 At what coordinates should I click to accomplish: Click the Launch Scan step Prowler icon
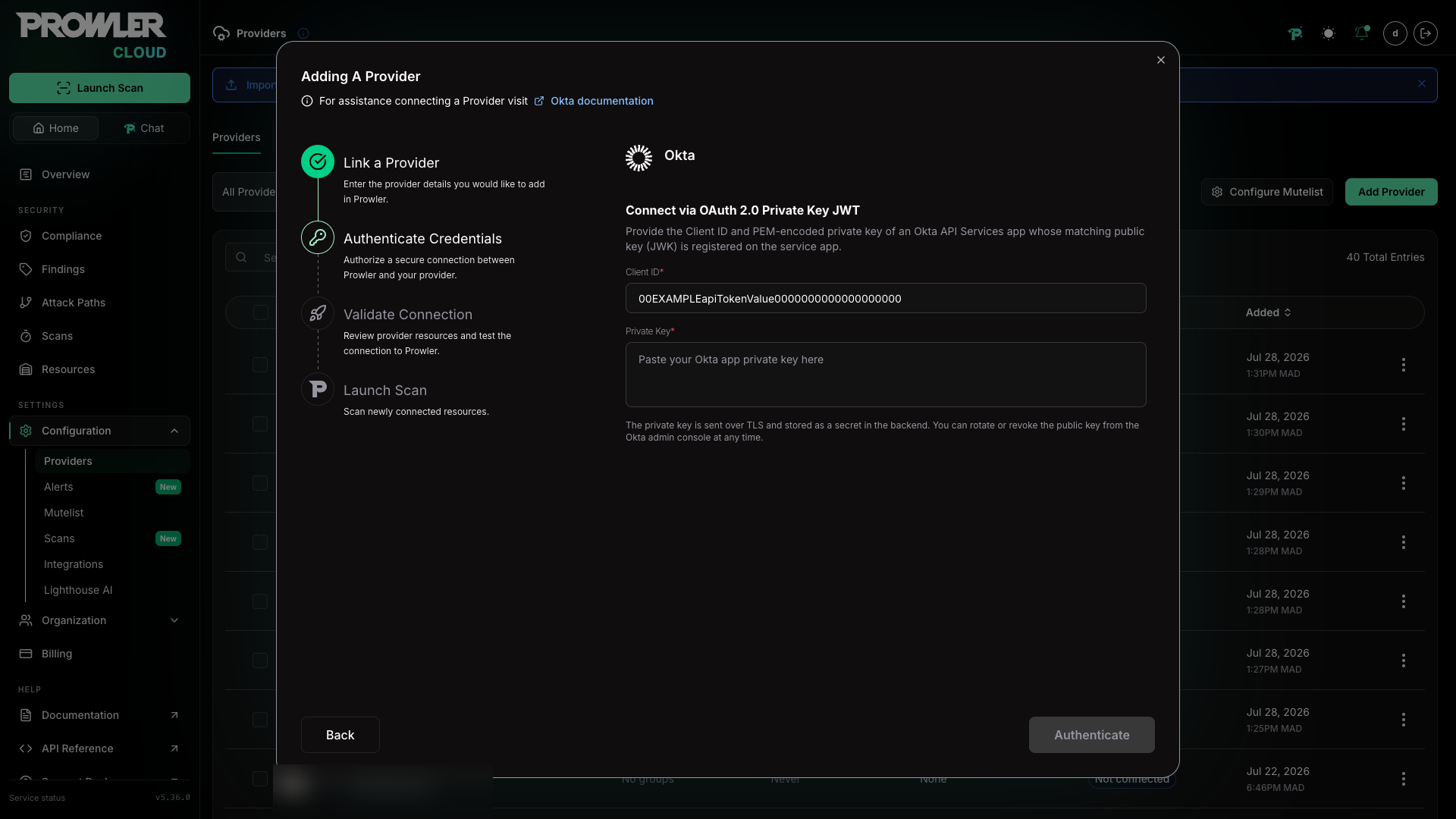[318, 389]
